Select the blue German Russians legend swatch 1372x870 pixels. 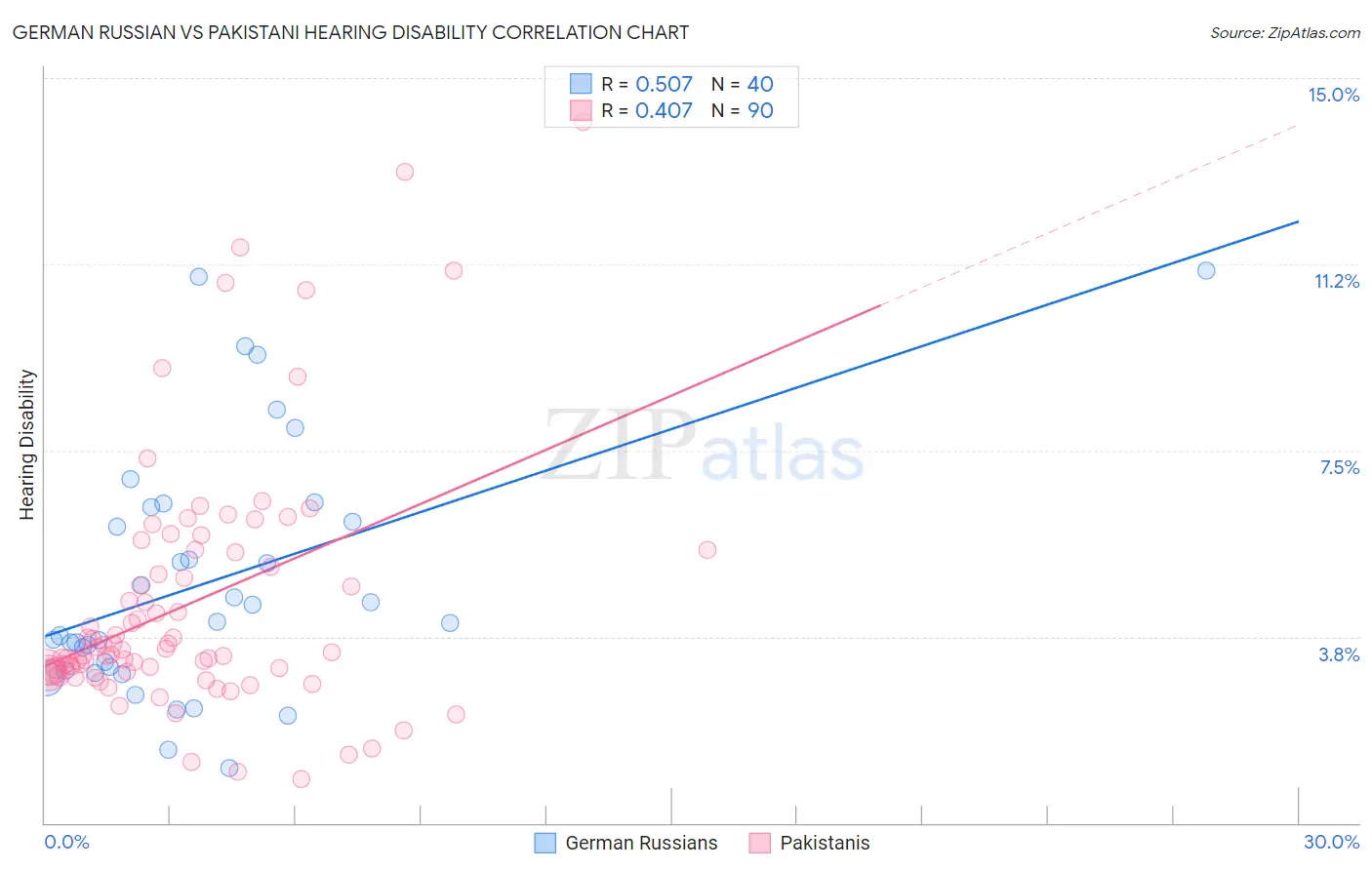tap(545, 843)
